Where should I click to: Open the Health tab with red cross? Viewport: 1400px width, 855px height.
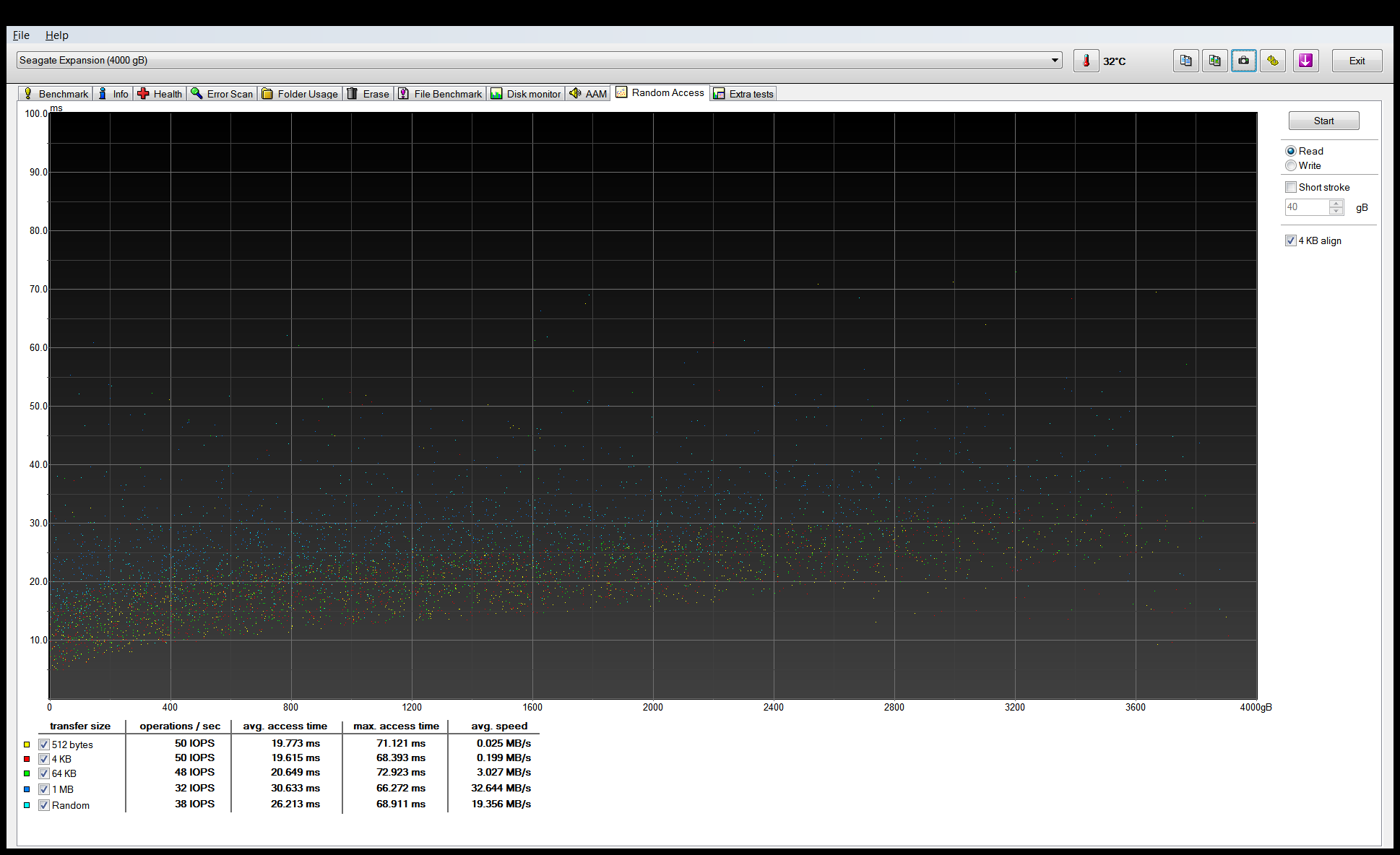pos(160,94)
